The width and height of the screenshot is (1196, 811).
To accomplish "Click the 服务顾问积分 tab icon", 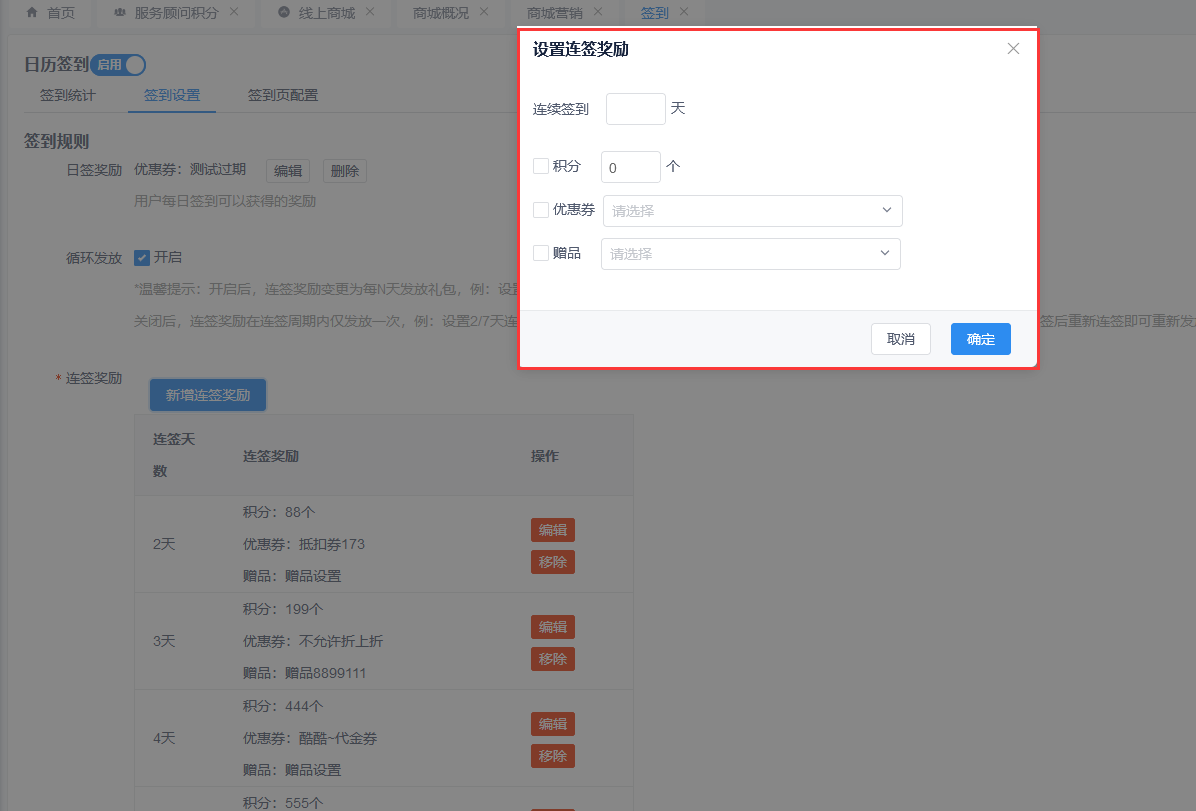I will coord(120,12).
